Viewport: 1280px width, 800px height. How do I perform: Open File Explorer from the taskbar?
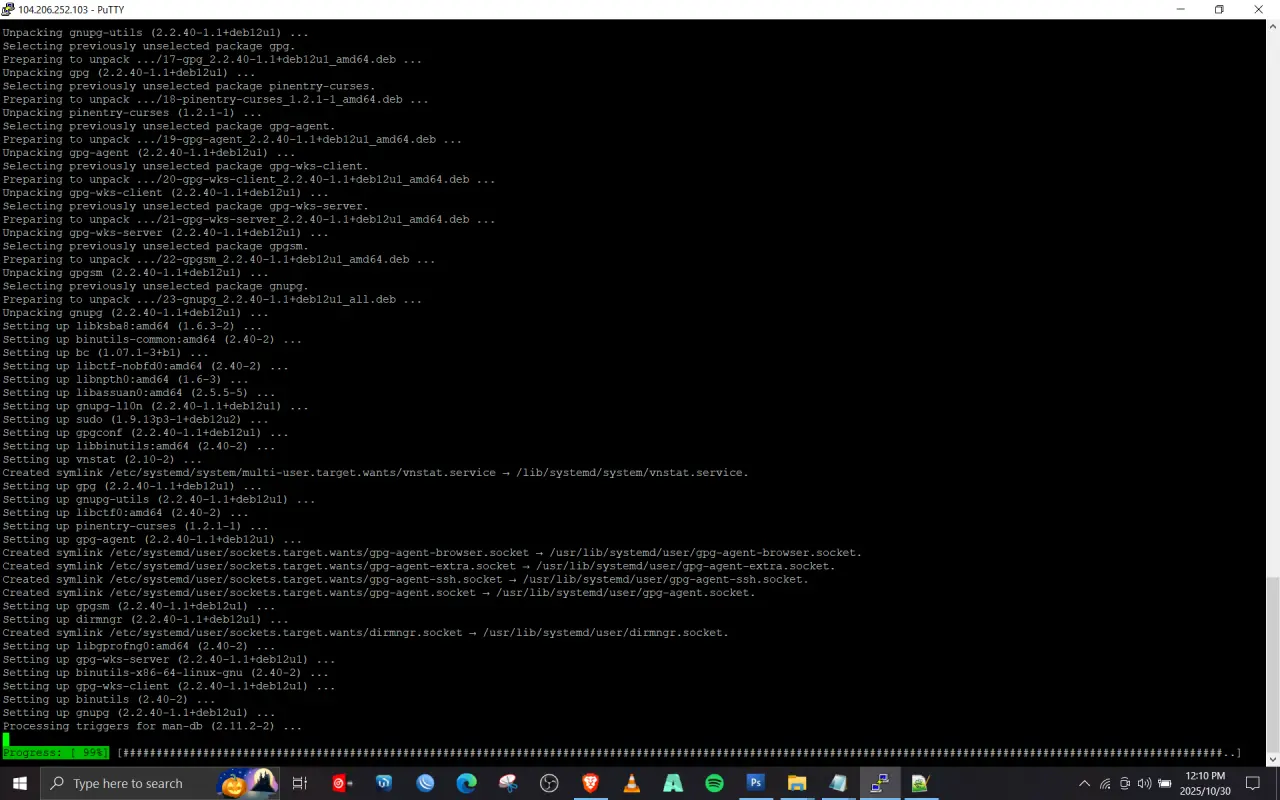coord(797,783)
